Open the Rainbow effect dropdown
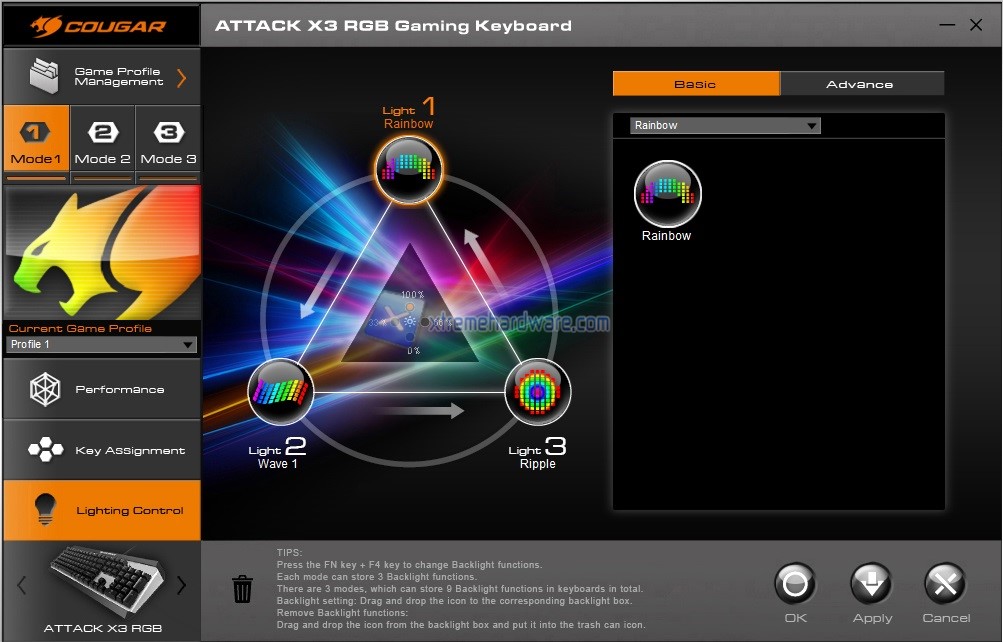Image resolution: width=1003 pixels, height=642 pixels. tap(725, 126)
